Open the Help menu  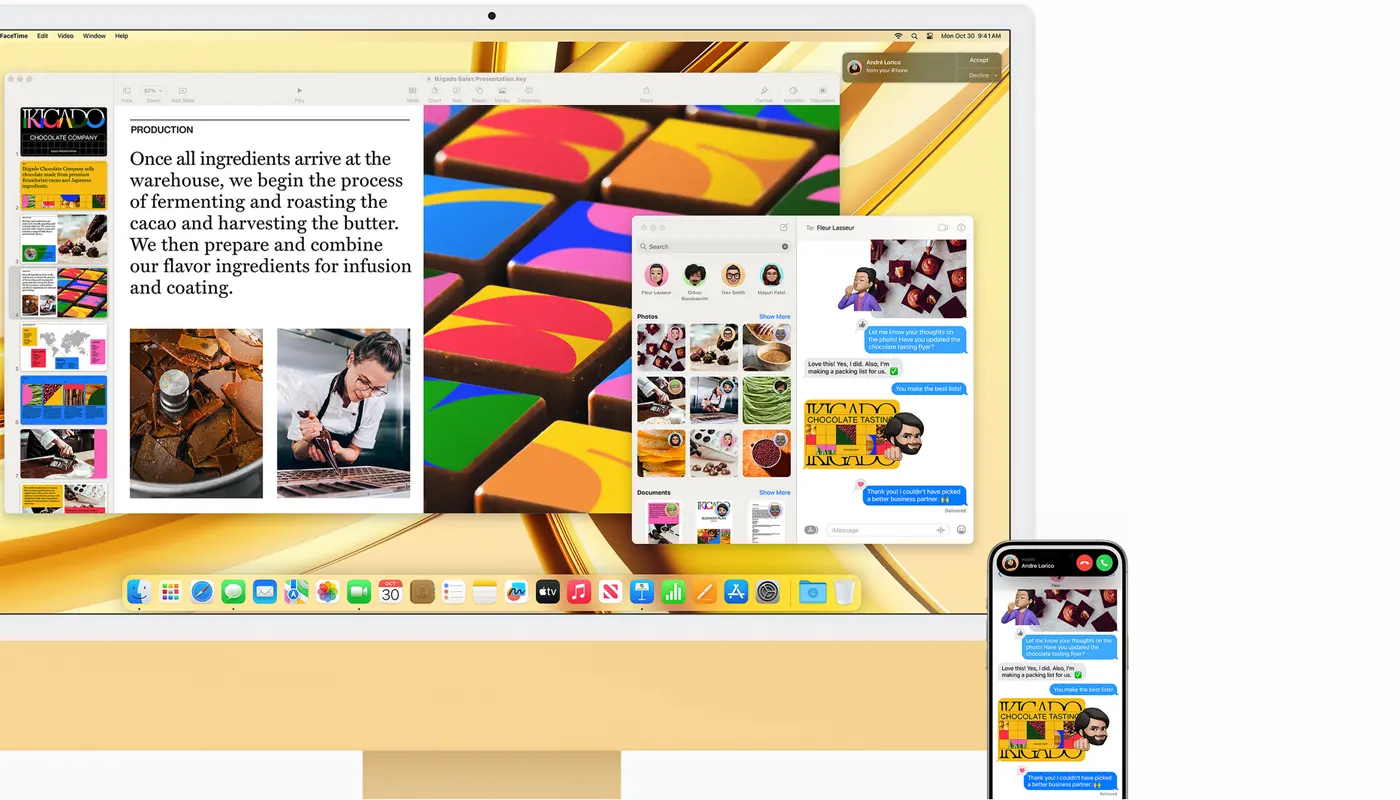[x=121, y=36]
